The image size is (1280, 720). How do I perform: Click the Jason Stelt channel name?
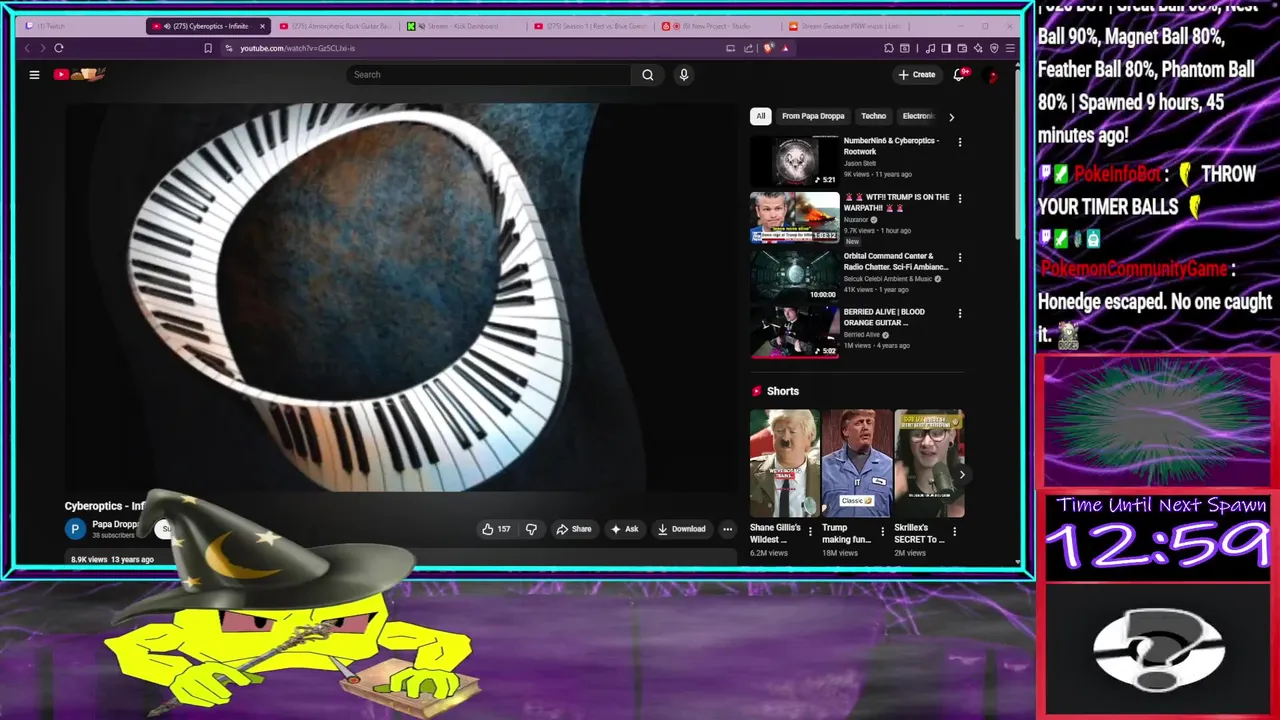860,163
